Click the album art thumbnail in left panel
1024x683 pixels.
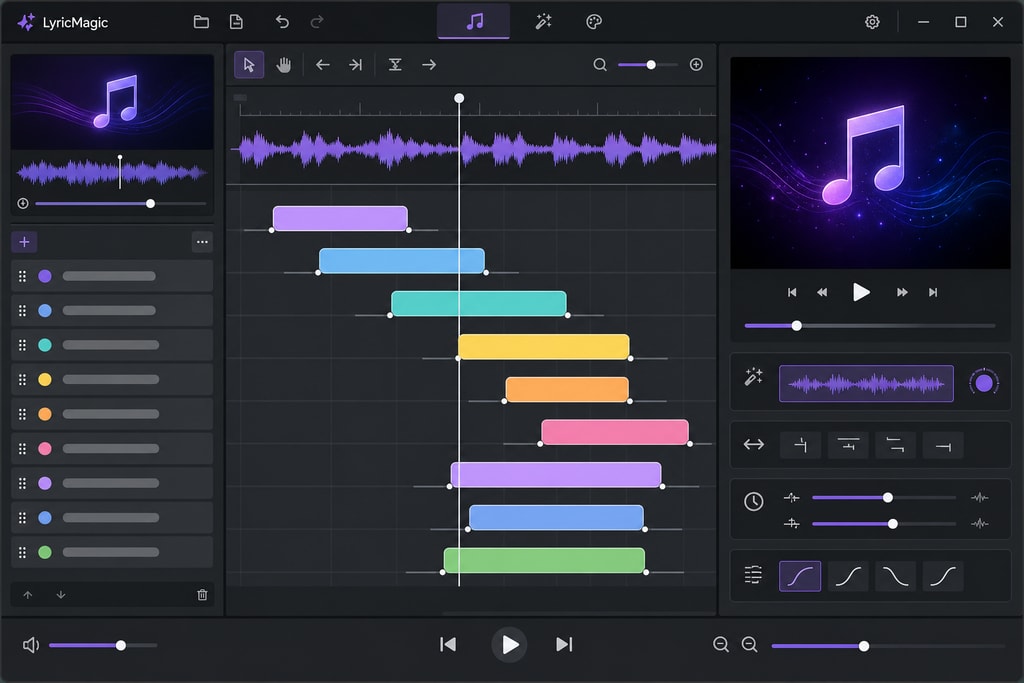(x=112, y=103)
